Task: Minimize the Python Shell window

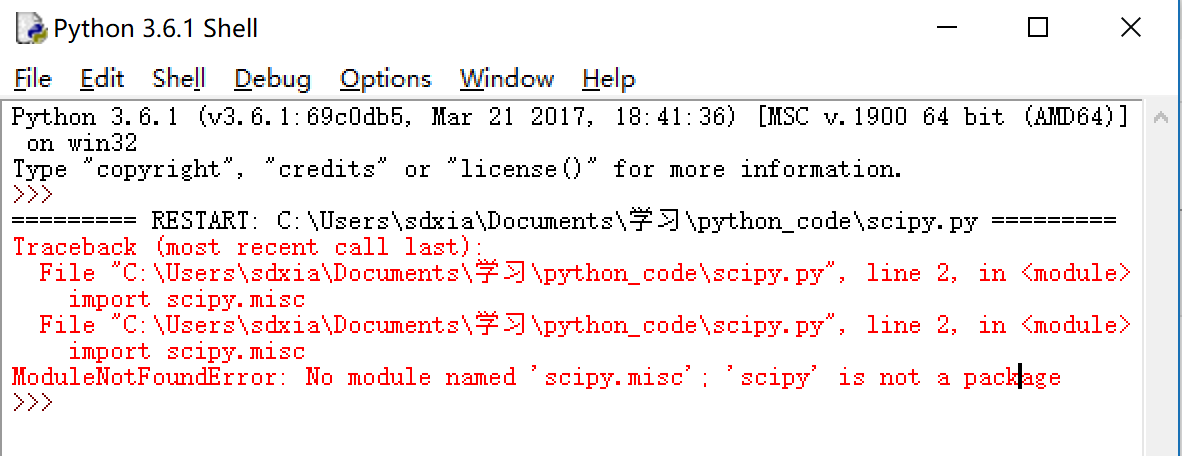Action: click(x=946, y=28)
